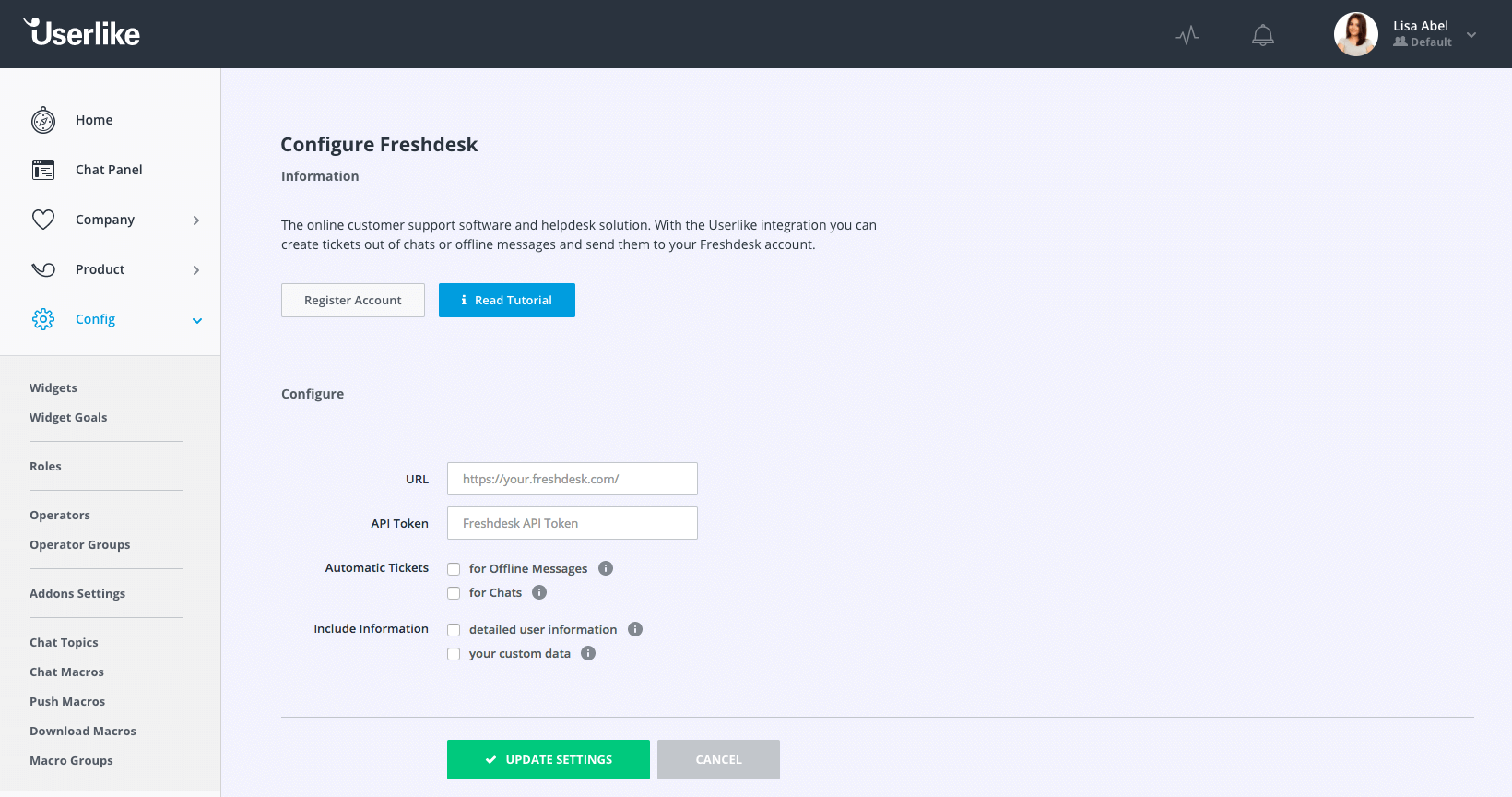Click the Update Settings button
The width and height of the screenshot is (1512, 797).
(549, 759)
